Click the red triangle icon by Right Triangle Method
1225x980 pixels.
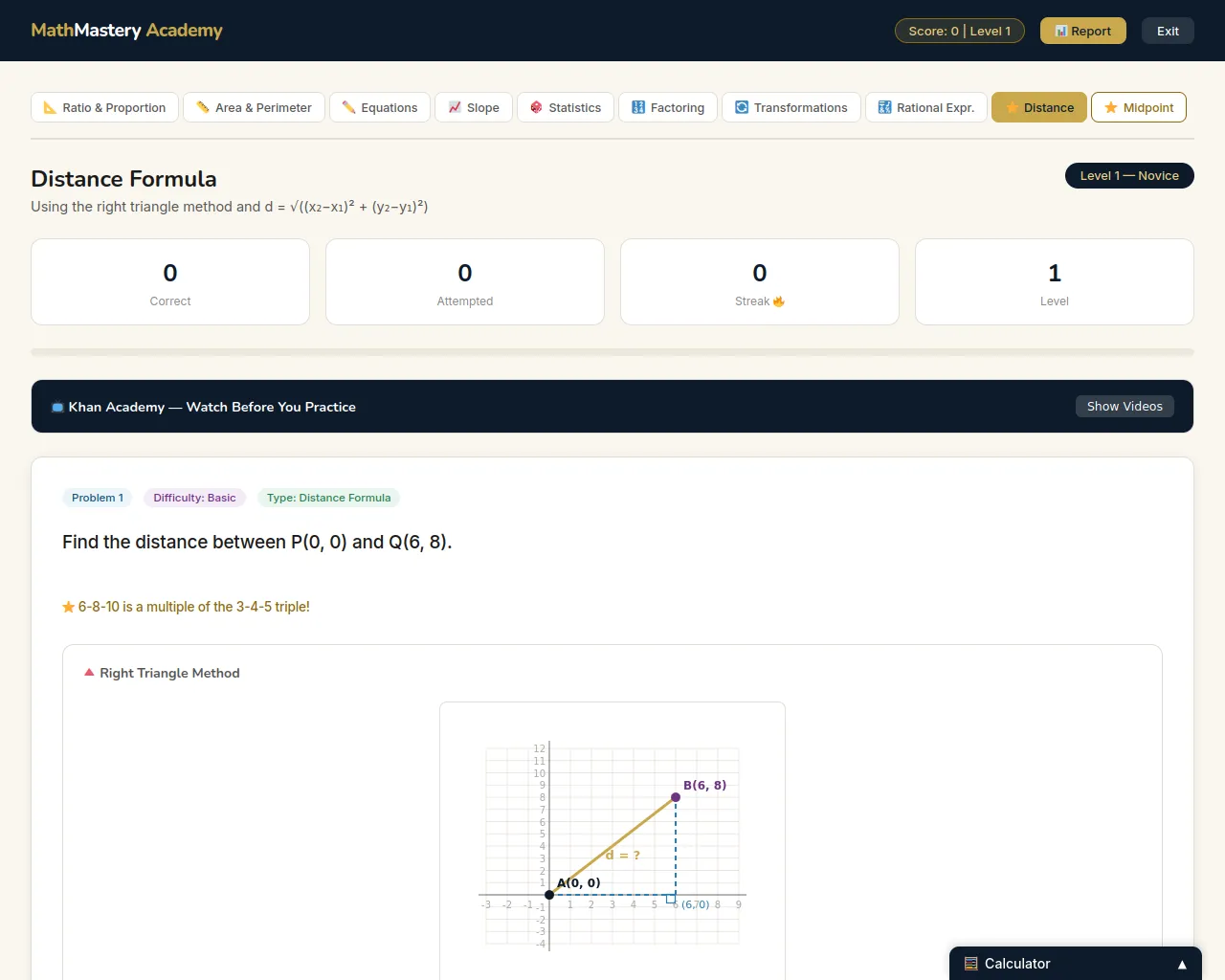[x=89, y=673]
